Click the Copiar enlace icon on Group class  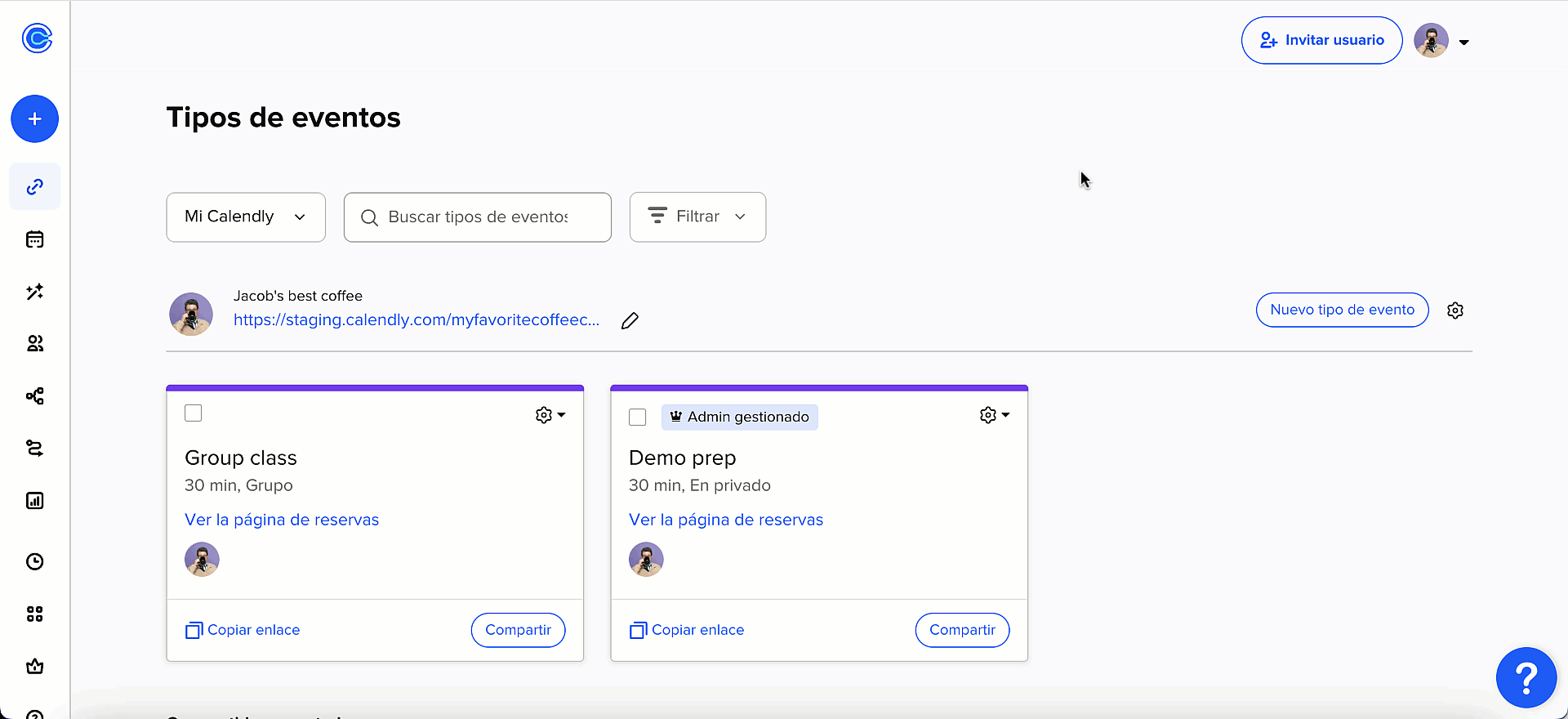194,630
